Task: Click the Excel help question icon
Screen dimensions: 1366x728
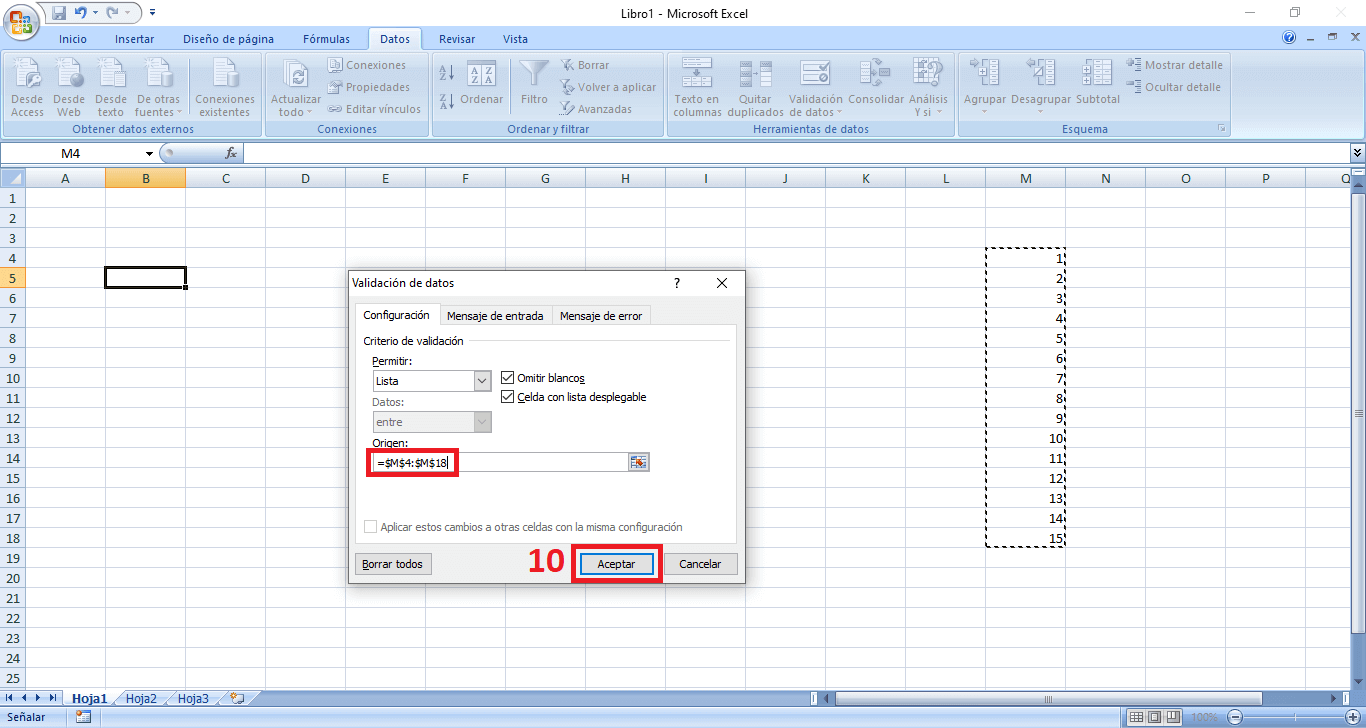Action: click(x=1289, y=38)
